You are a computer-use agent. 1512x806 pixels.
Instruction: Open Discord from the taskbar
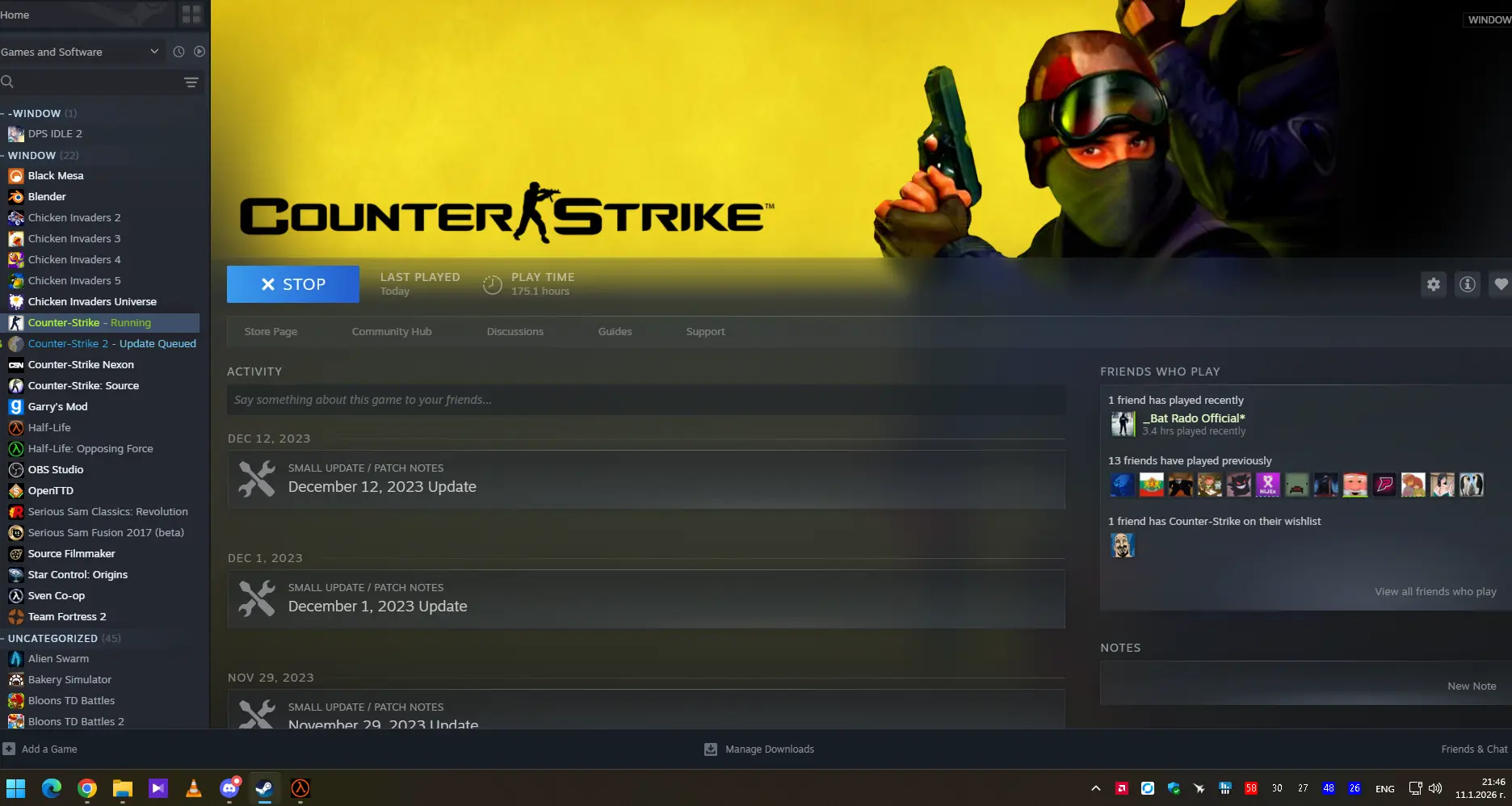pos(229,788)
